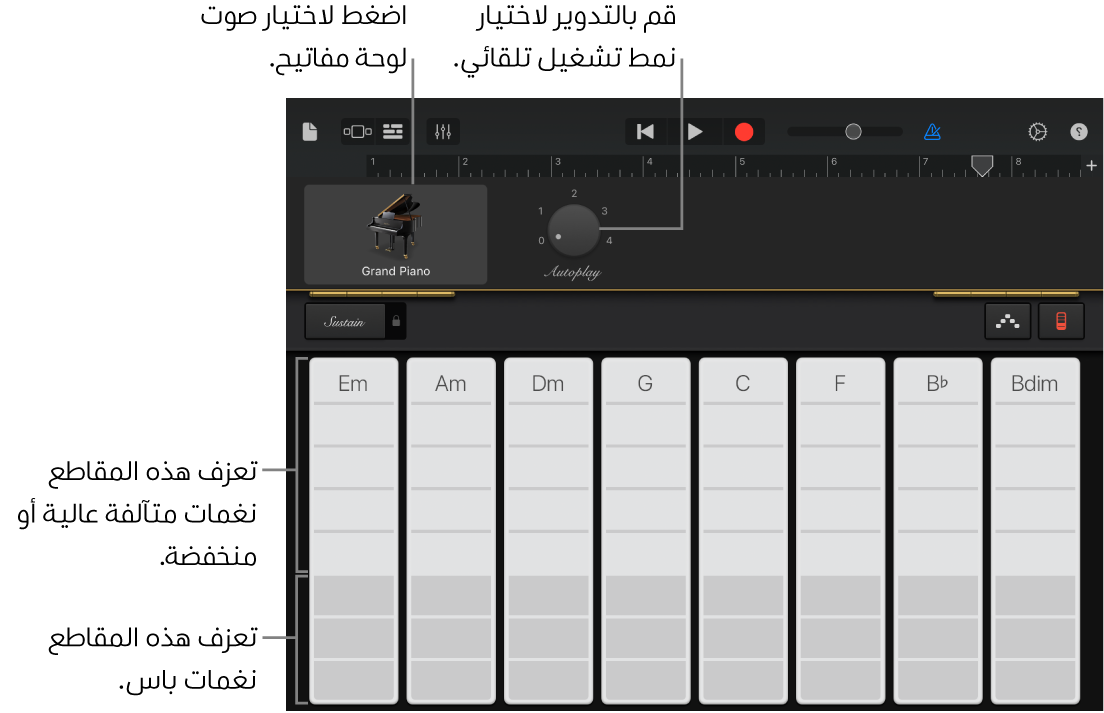Open Tracks view button

pos(393,132)
